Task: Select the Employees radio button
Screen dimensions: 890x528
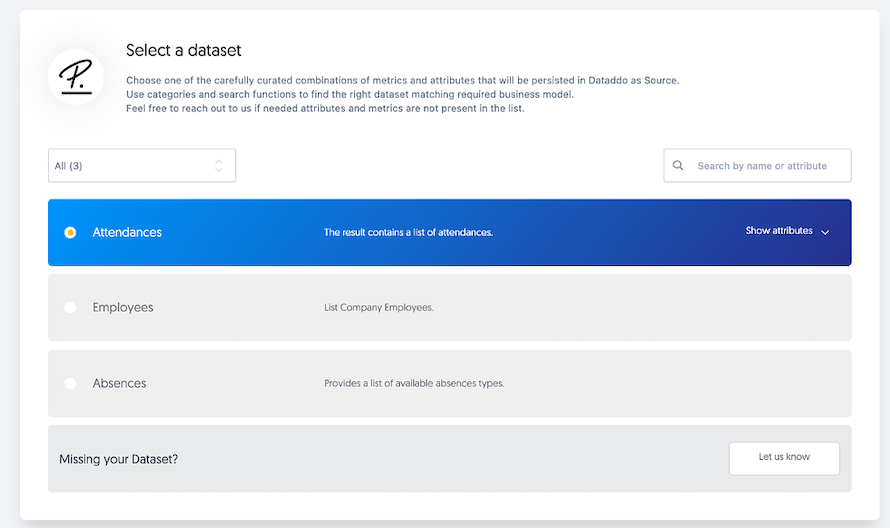Action: coord(70,307)
